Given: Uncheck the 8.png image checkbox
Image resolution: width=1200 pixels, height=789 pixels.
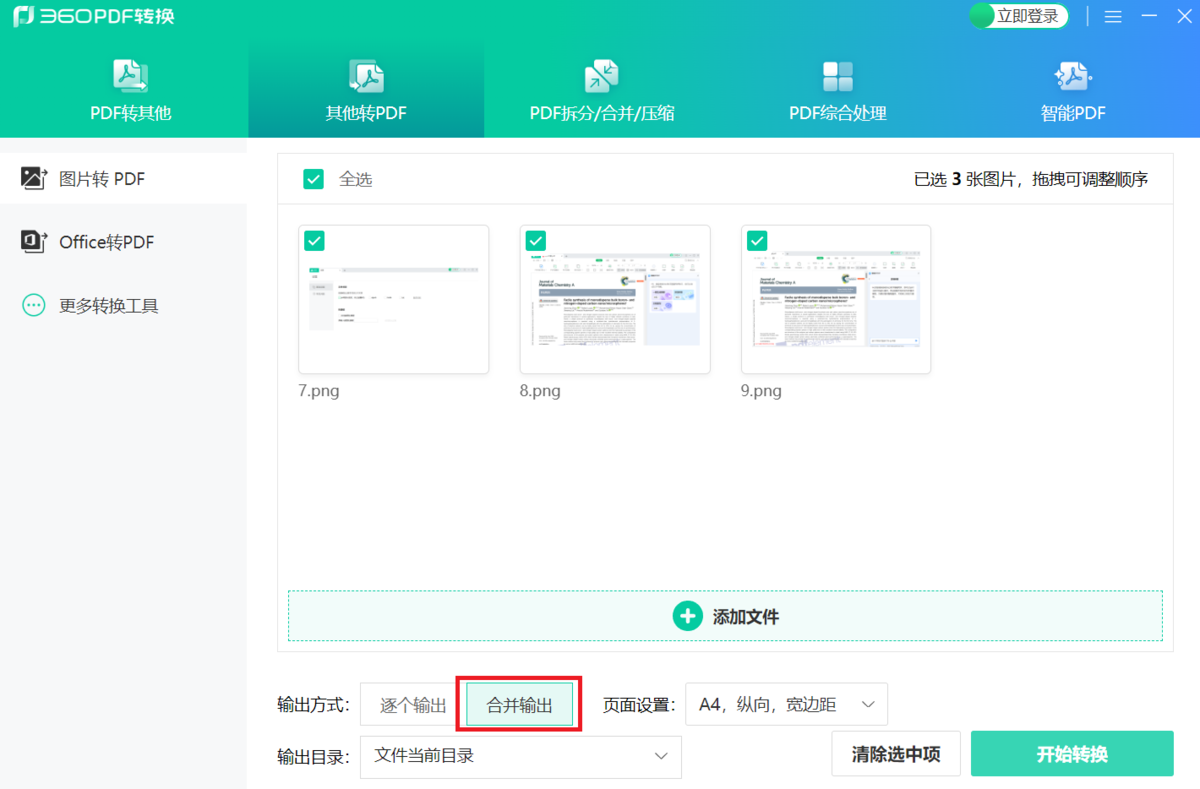Looking at the screenshot, I should tap(536, 241).
